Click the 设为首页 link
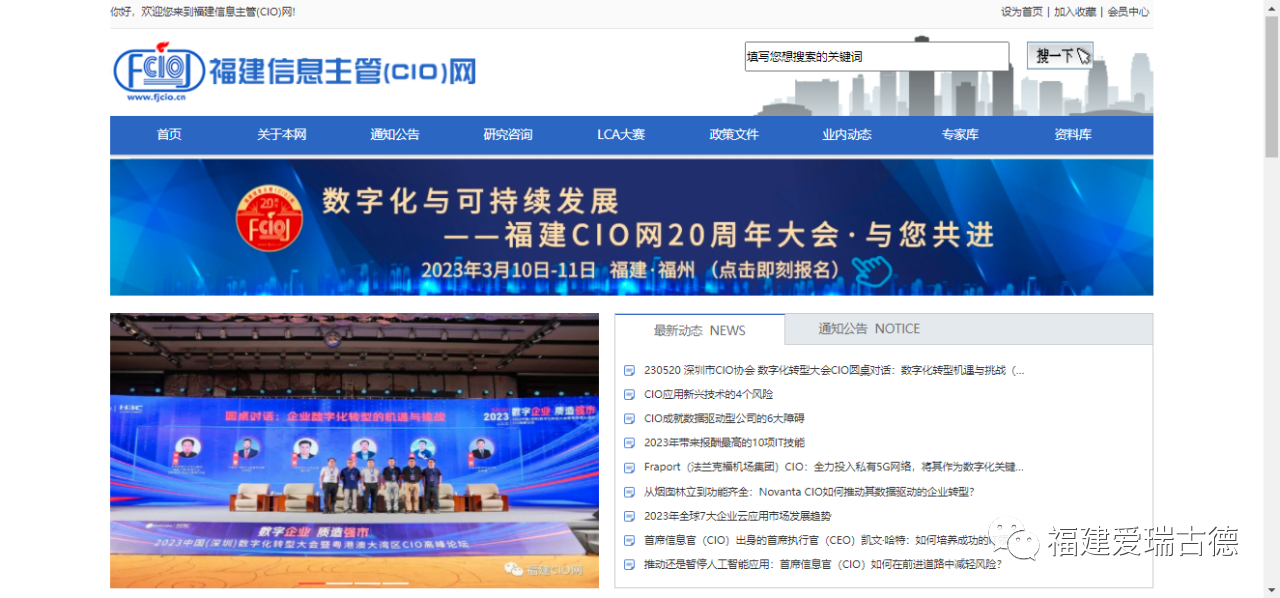This screenshot has height=598, width=1280. coord(1021,12)
